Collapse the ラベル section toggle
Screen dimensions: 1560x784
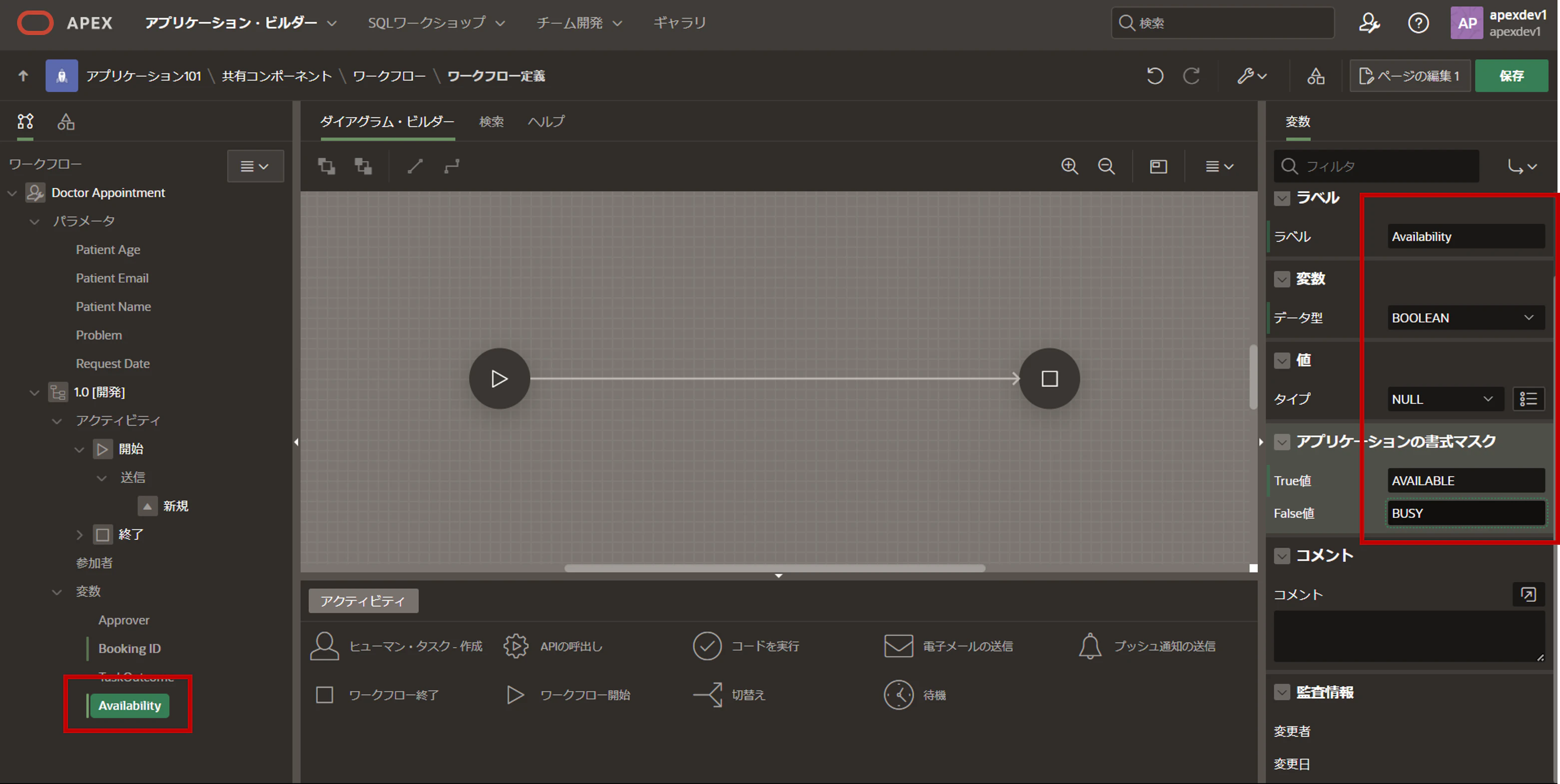point(1281,198)
